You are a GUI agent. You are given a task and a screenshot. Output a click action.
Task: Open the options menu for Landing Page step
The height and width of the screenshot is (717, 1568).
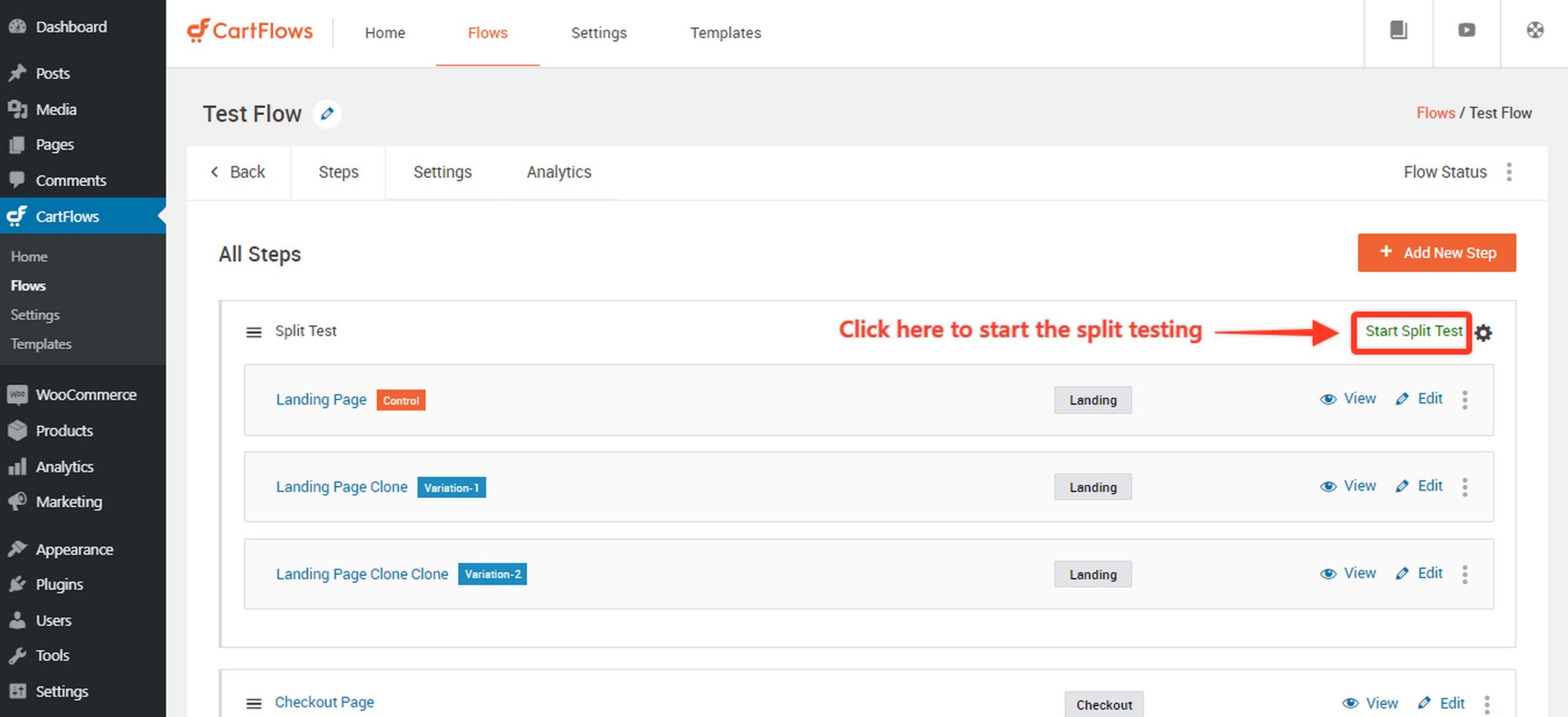click(1466, 400)
